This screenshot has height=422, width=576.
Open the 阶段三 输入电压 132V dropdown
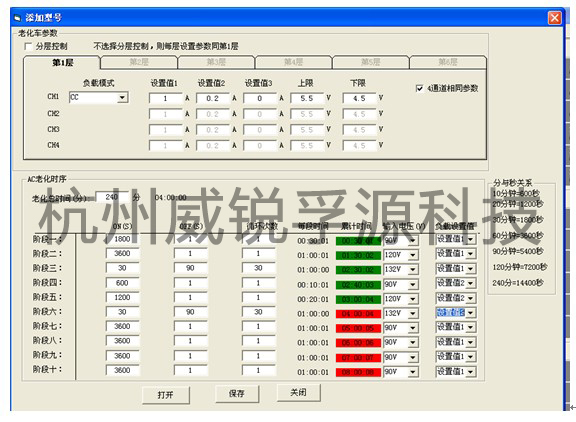tap(413, 270)
